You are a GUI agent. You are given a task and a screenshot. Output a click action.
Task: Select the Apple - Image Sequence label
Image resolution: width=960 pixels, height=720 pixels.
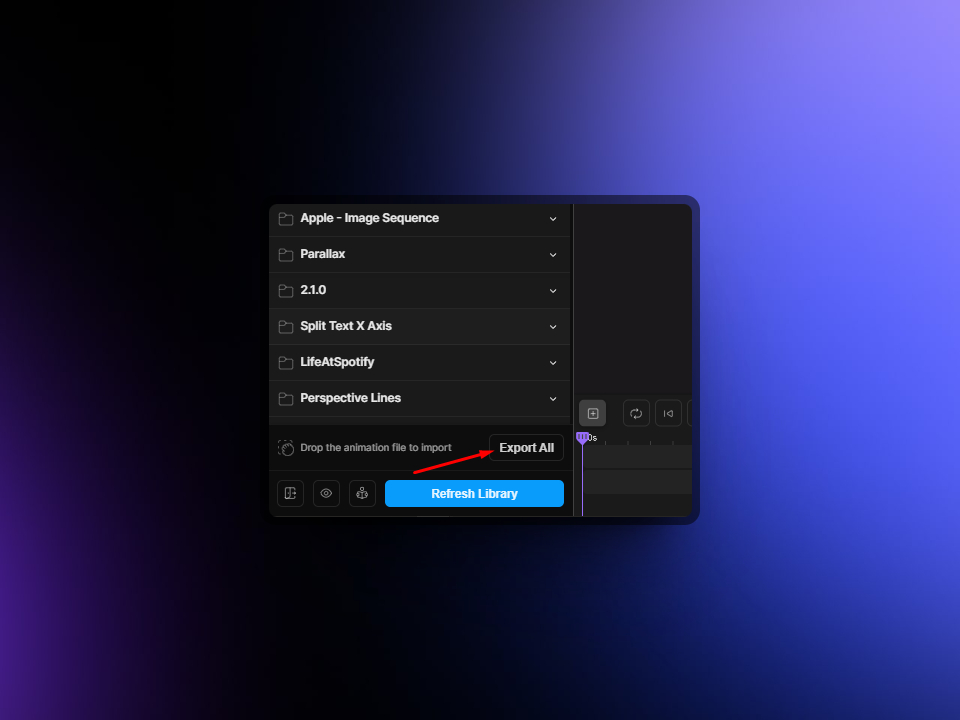(369, 218)
